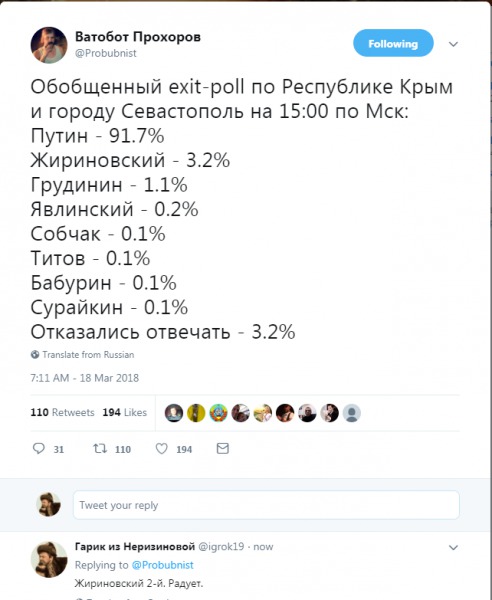Open tweet timestamp 7:11 AM - 18 Mar 2018

tap(85, 378)
